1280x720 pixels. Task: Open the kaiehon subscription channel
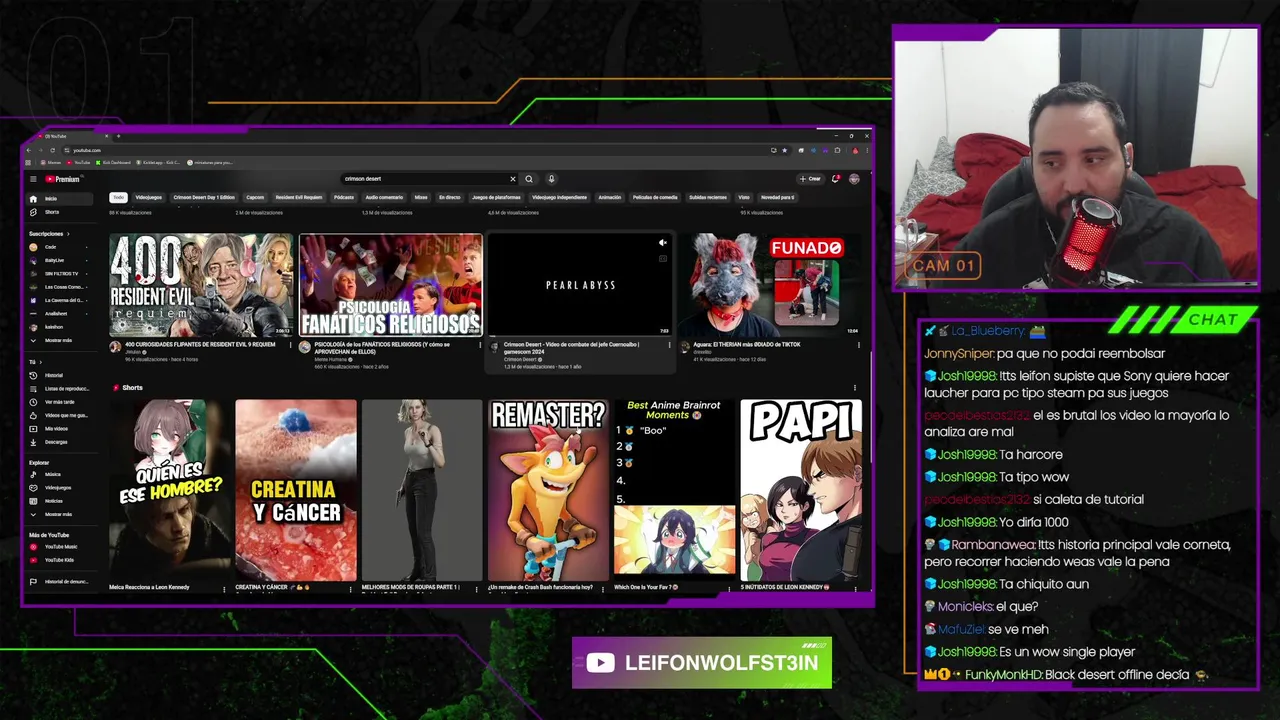60,327
